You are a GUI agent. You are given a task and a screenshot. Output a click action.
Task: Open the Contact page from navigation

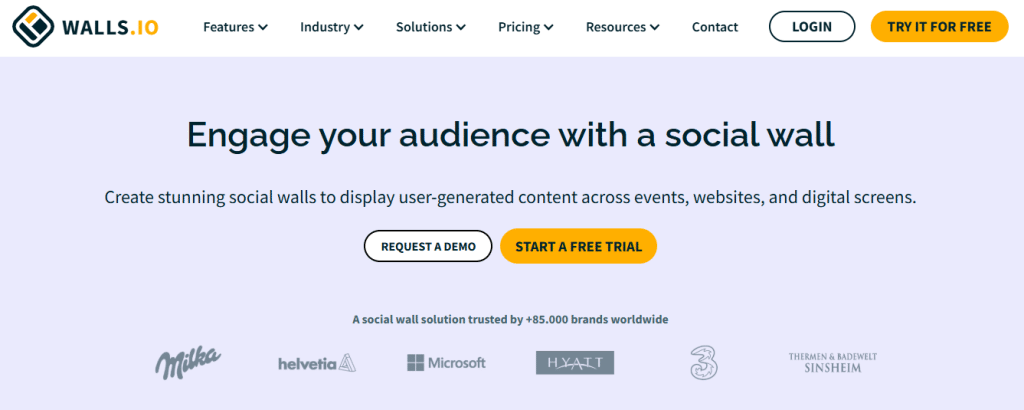tap(715, 27)
